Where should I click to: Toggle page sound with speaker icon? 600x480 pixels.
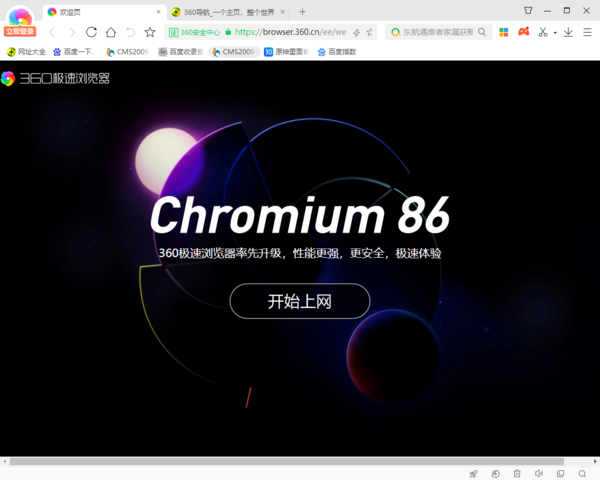tap(539, 473)
